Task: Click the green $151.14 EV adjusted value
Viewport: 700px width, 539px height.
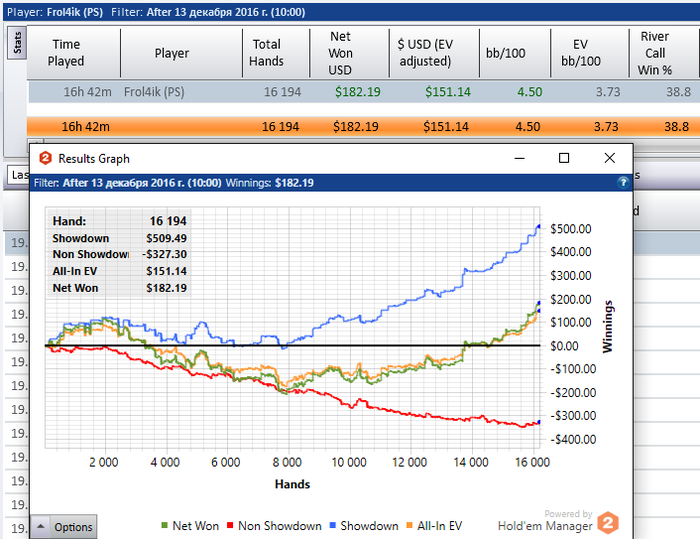Action: click(x=448, y=92)
